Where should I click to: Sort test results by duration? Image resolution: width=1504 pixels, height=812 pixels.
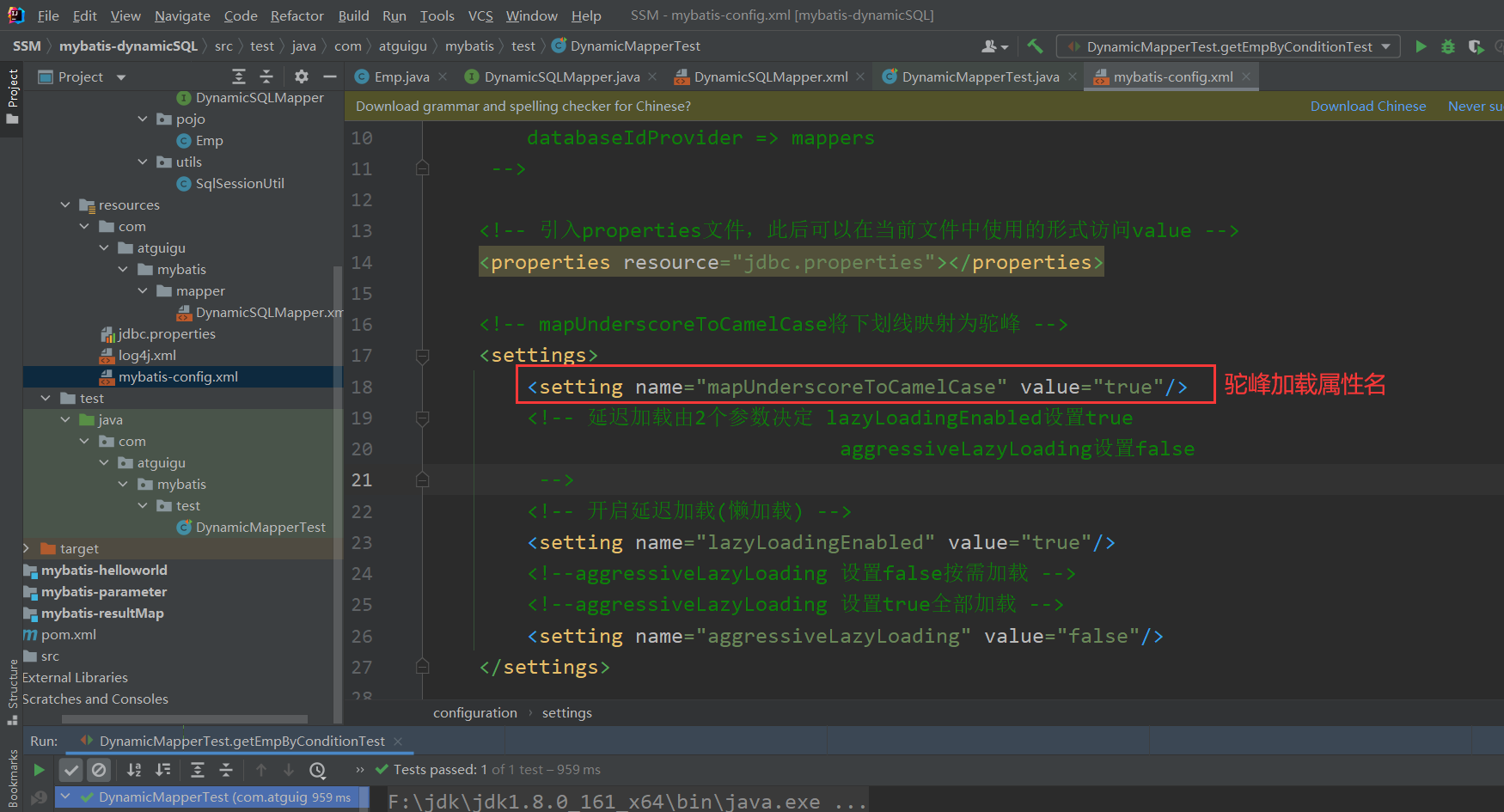pyautogui.click(x=162, y=770)
